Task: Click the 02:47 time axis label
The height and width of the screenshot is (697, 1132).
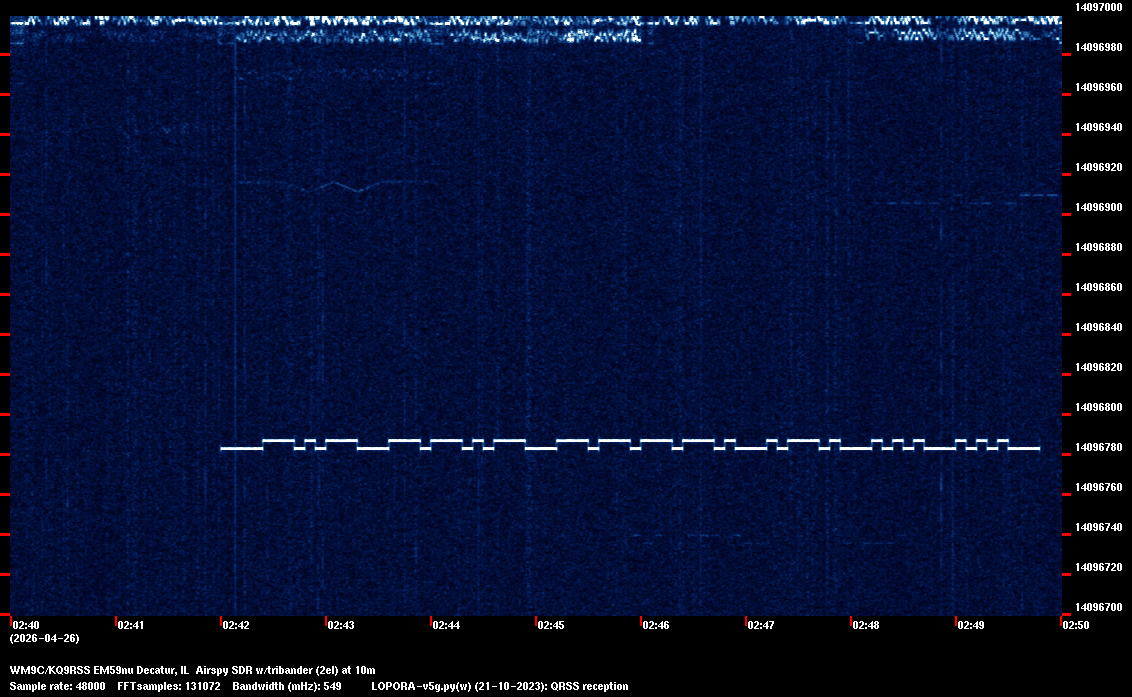Action: [x=761, y=625]
